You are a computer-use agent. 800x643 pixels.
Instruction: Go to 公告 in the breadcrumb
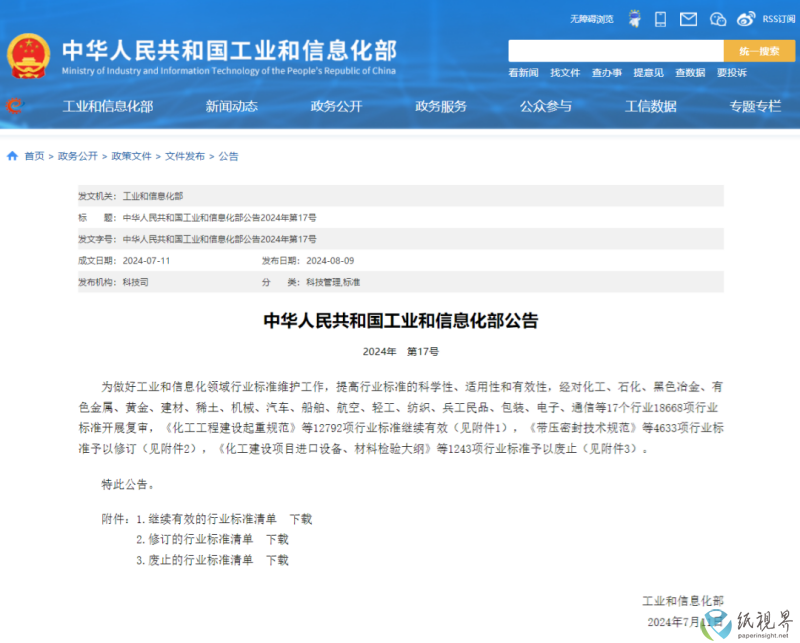(x=229, y=156)
